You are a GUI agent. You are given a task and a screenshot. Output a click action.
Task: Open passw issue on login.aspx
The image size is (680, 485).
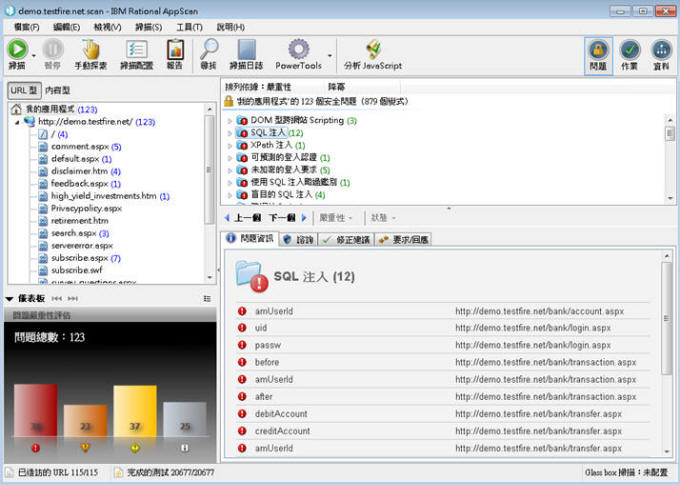[x=442, y=345]
